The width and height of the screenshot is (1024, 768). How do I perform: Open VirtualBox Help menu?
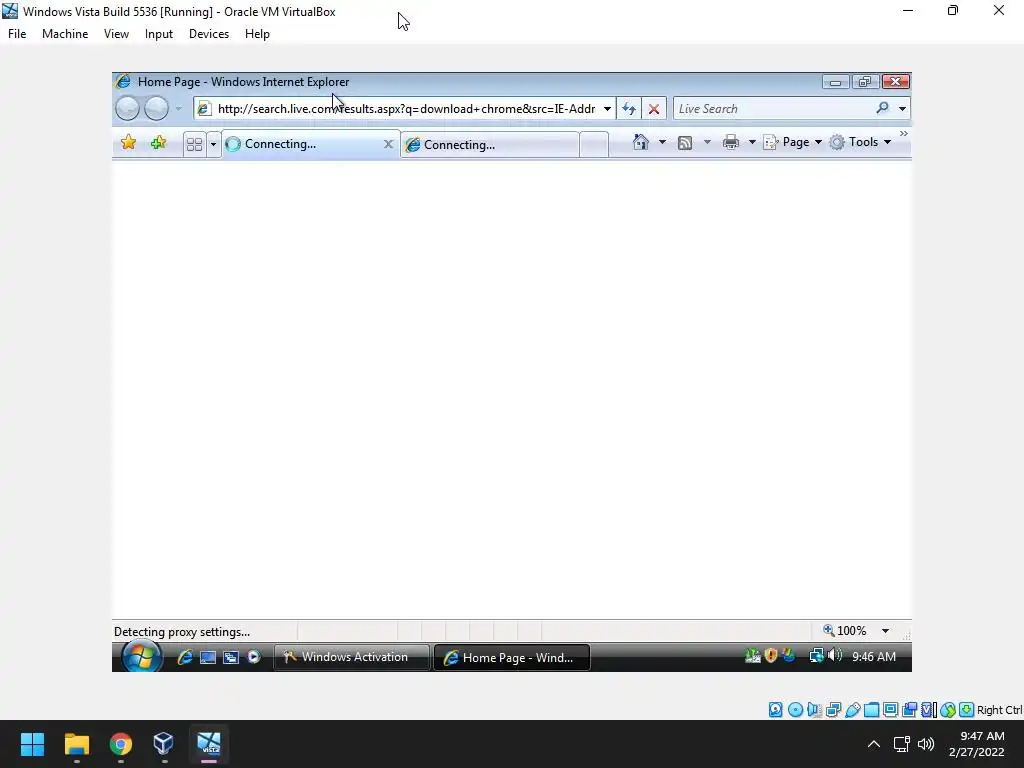click(x=257, y=34)
